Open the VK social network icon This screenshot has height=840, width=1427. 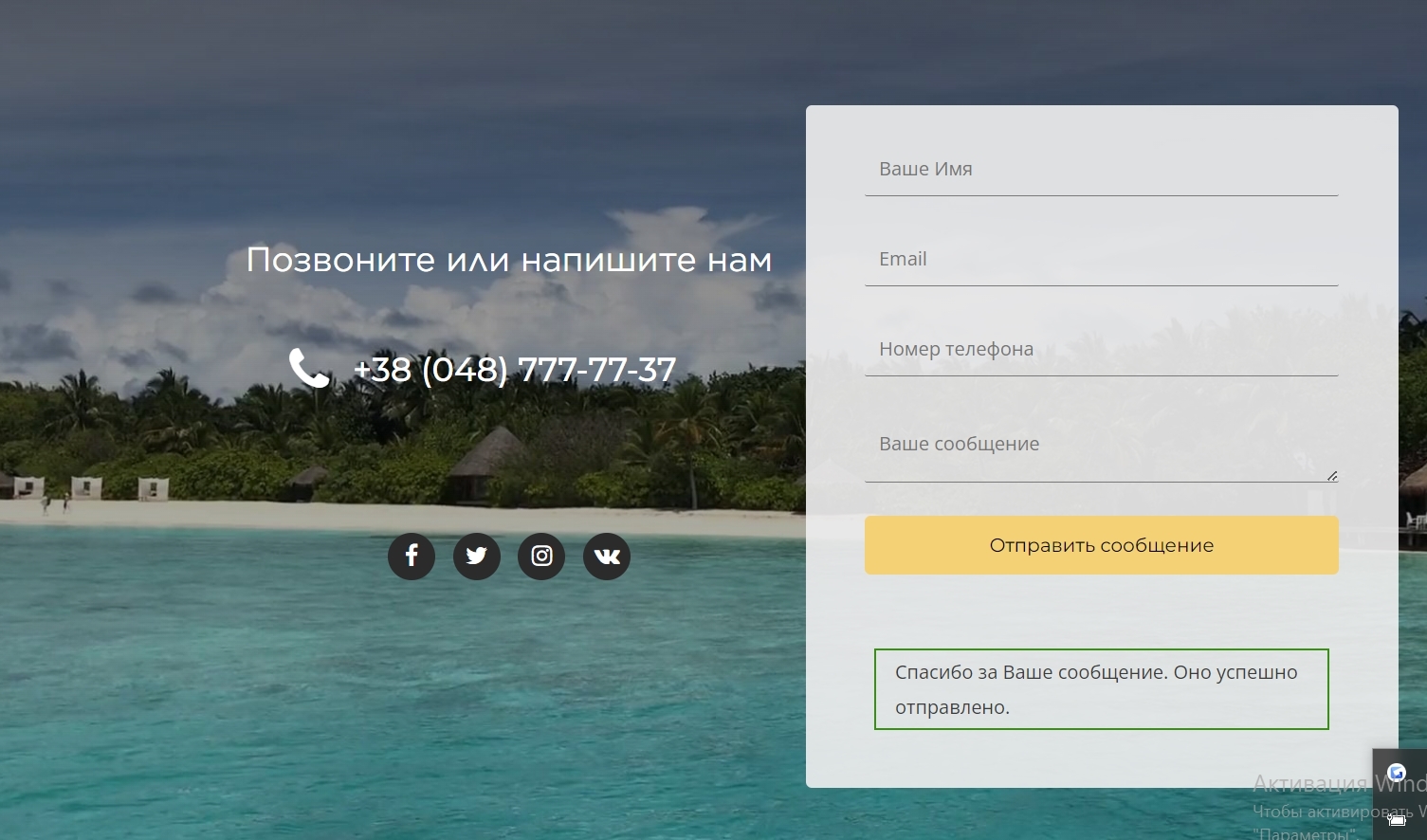607,556
